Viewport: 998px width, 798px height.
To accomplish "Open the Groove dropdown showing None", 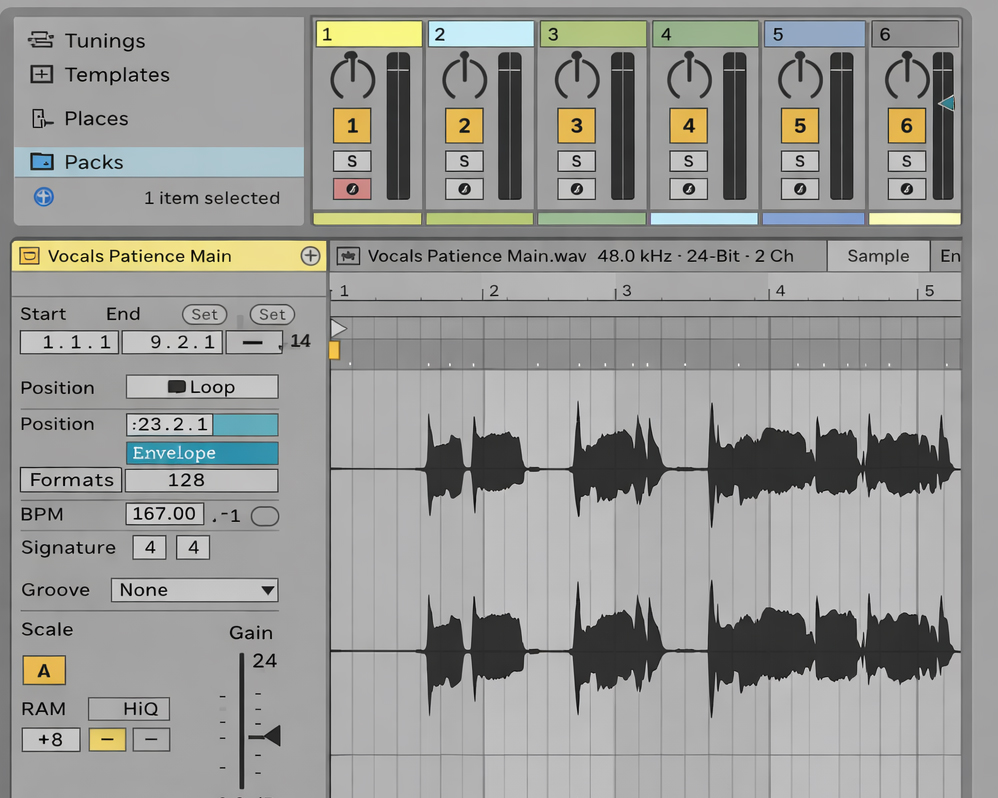I will [195, 590].
